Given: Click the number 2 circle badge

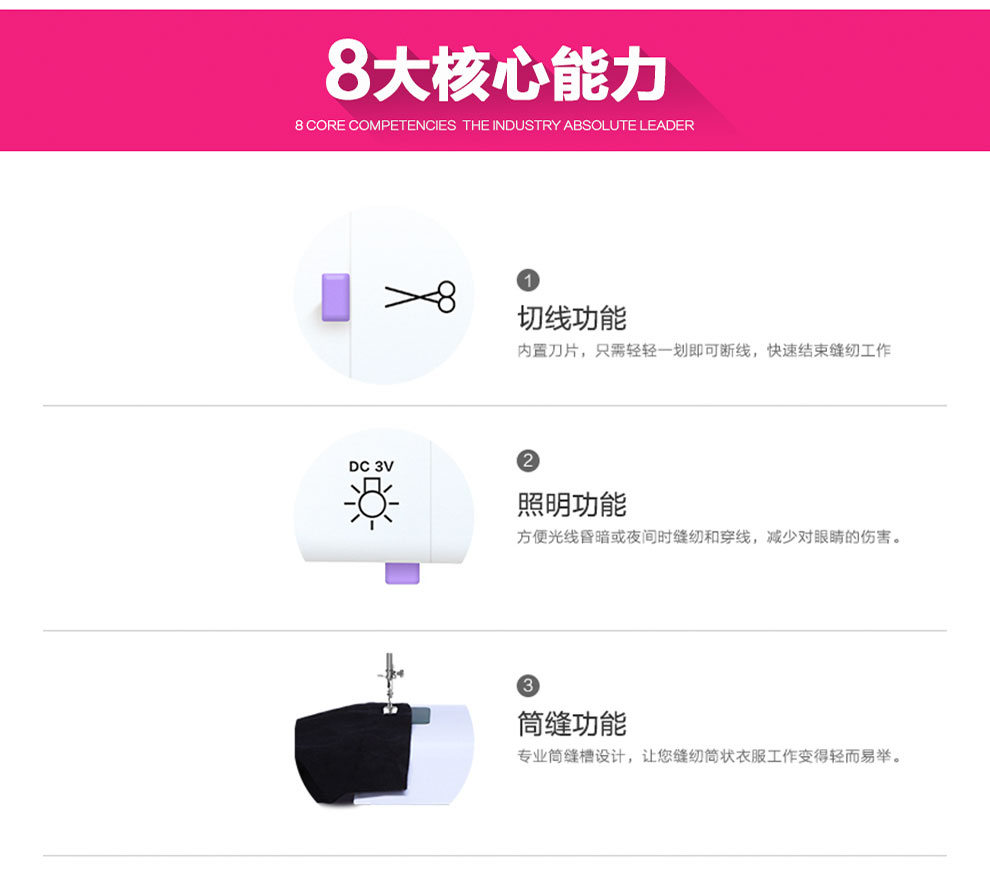Looking at the screenshot, I should (x=528, y=460).
